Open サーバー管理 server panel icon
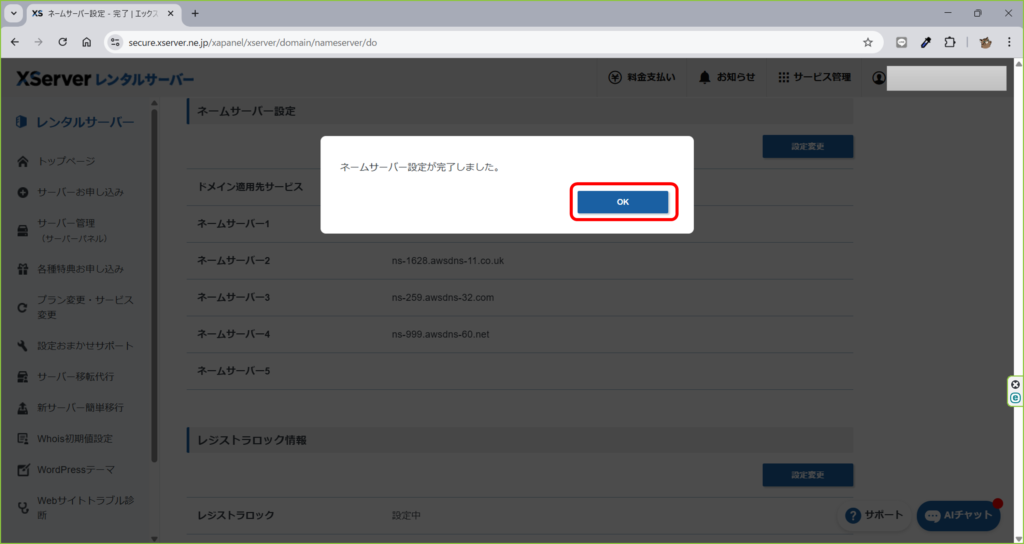This screenshot has width=1024, height=544. click(23, 231)
